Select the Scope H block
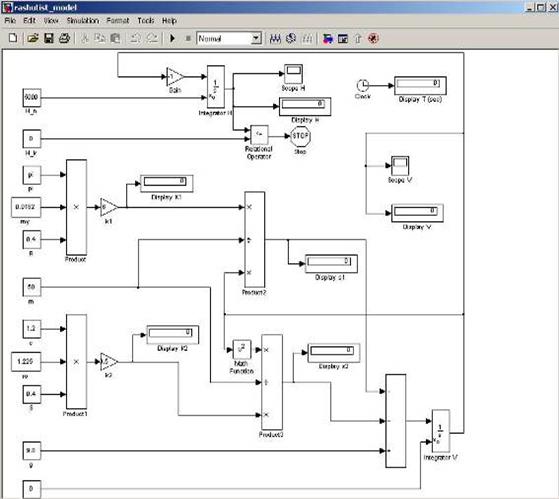 click(x=293, y=74)
